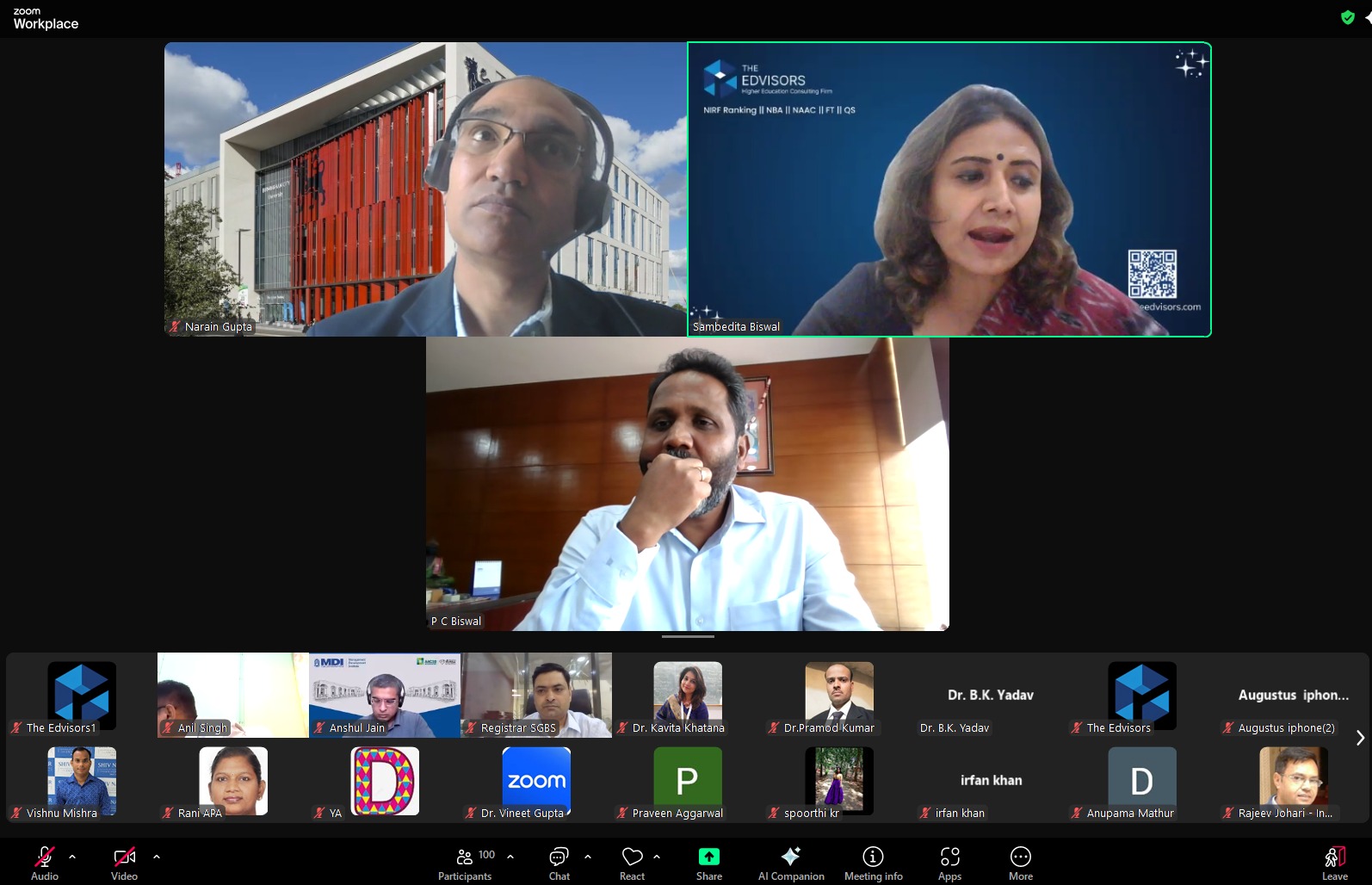Open video options arrow beside Video

pos(157,857)
